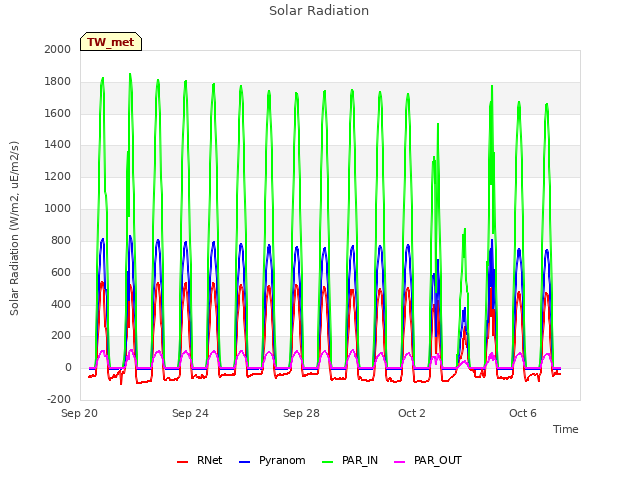Click the red RNet legend swatch
Viewport: 640px width, 480px height.
tap(182, 462)
